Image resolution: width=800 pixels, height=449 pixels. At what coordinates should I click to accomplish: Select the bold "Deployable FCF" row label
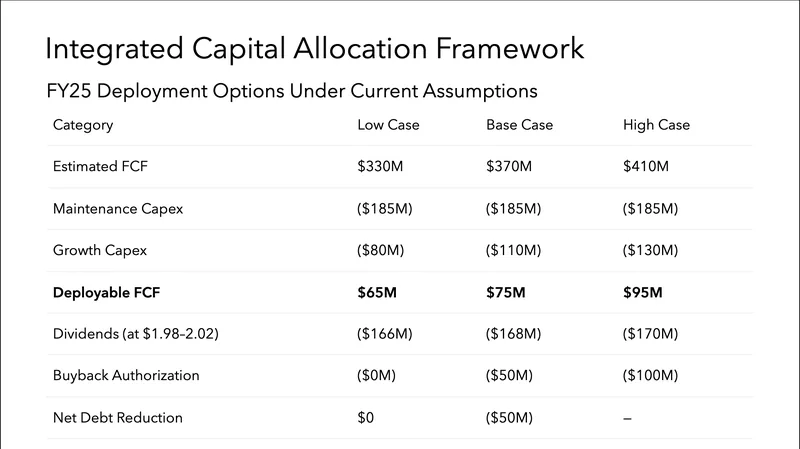click(x=105, y=292)
